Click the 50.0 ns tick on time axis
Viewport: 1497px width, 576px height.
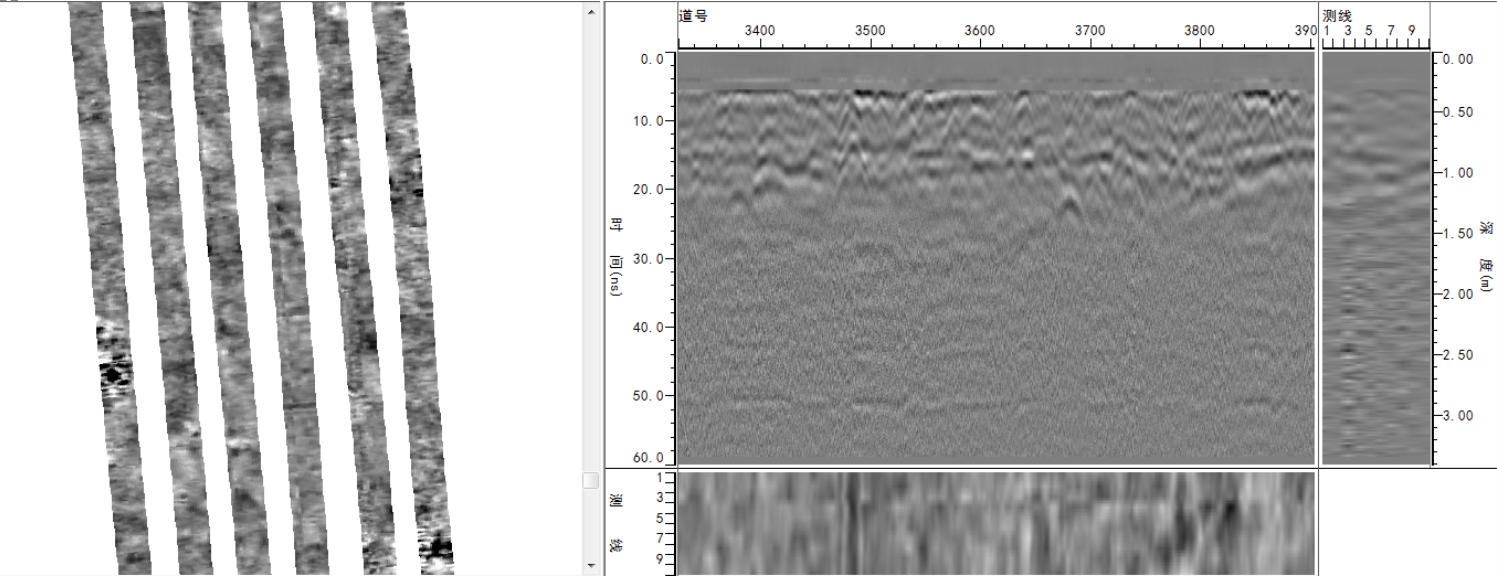pos(652,395)
